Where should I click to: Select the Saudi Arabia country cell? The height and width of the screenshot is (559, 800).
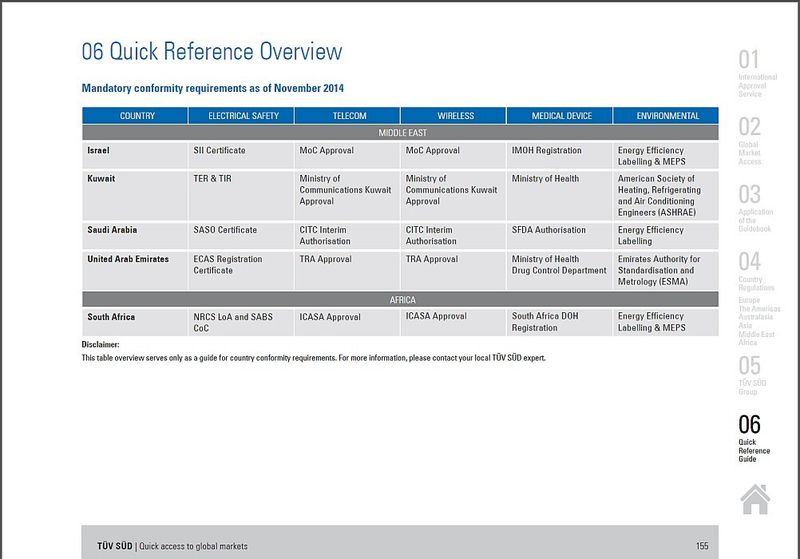pyautogui.click(x=135, y=236)
